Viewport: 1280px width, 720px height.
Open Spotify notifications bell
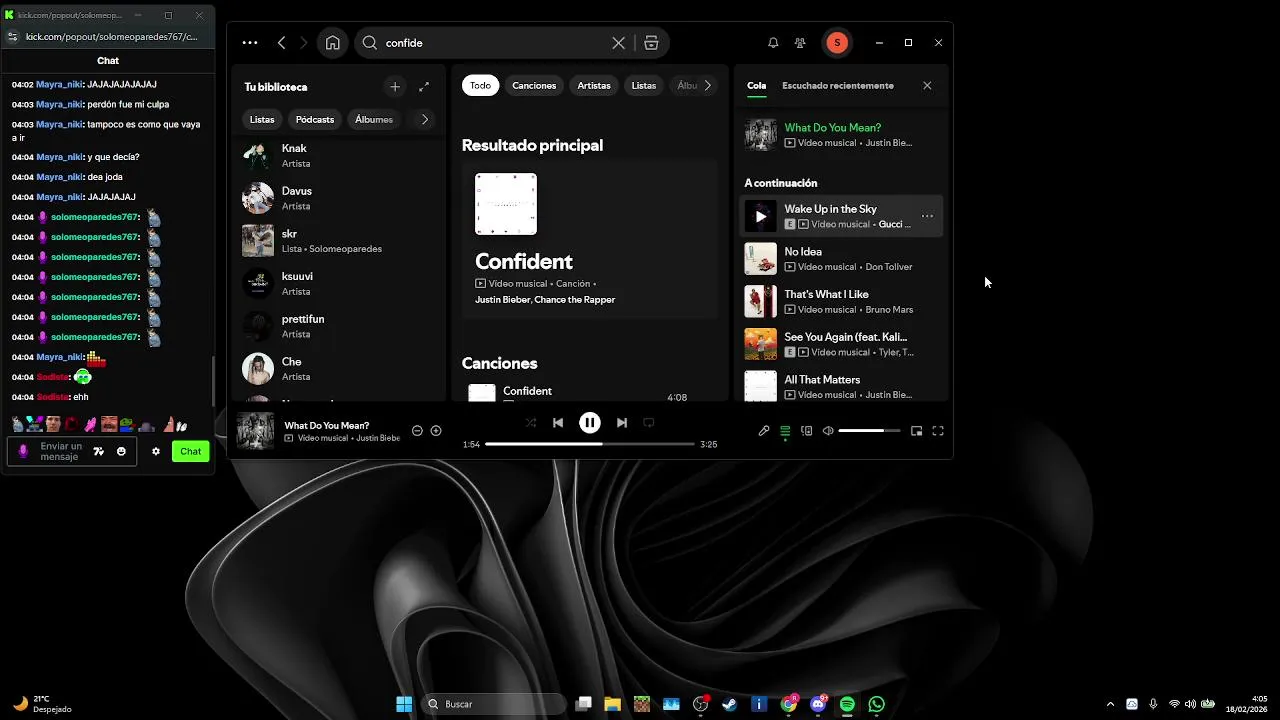pyautogui.click(x=773, y=43)
